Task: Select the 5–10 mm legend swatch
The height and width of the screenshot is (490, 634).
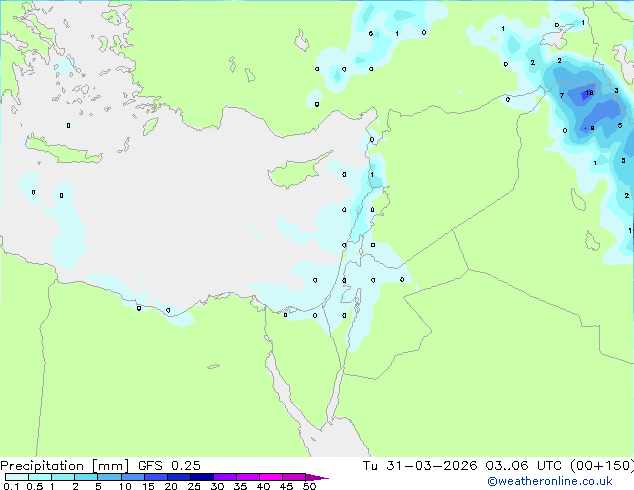Action: pyautogui.click(x=109, y=477)
